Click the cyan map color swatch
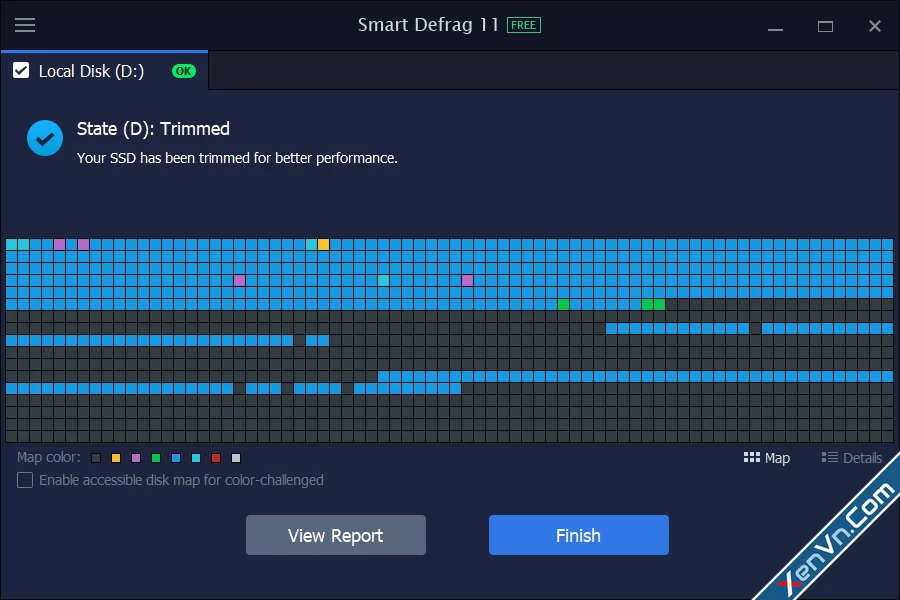Image resolution: width=900 pixels, height=600 pixels. [x=196, y=458]
